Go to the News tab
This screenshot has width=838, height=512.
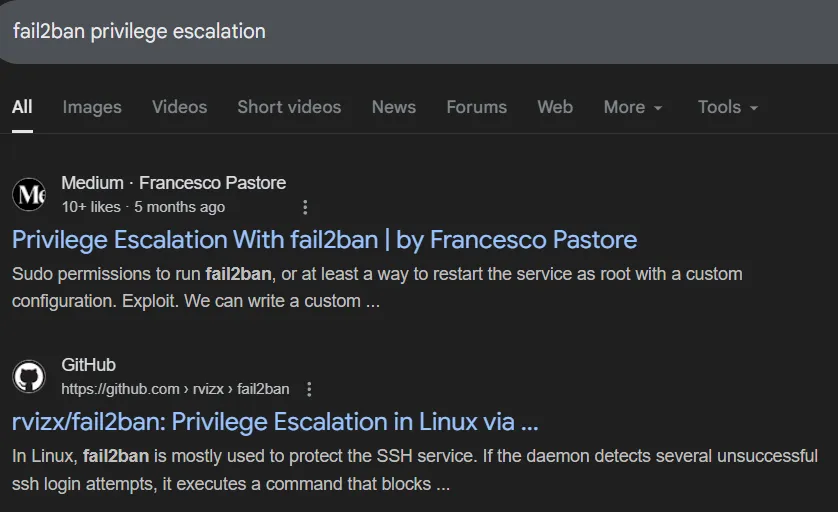pos(393,107)
